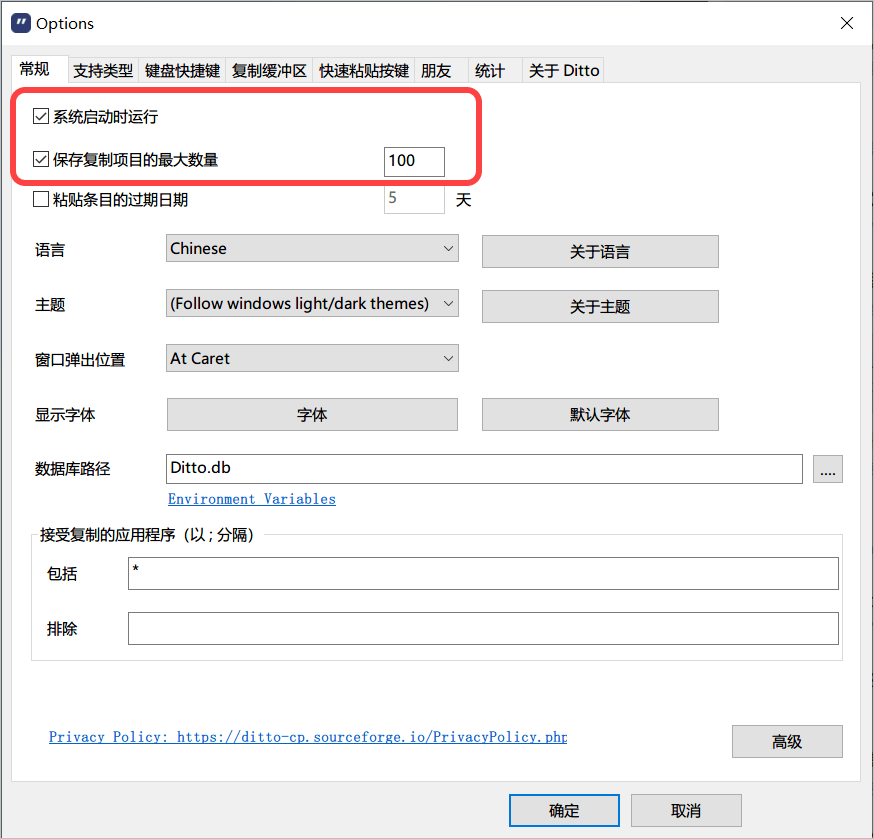This screenshot has width=874, height=839.
Task: Click the 数据库路径 field containing Ditto.db
Action: click(484, 469)
